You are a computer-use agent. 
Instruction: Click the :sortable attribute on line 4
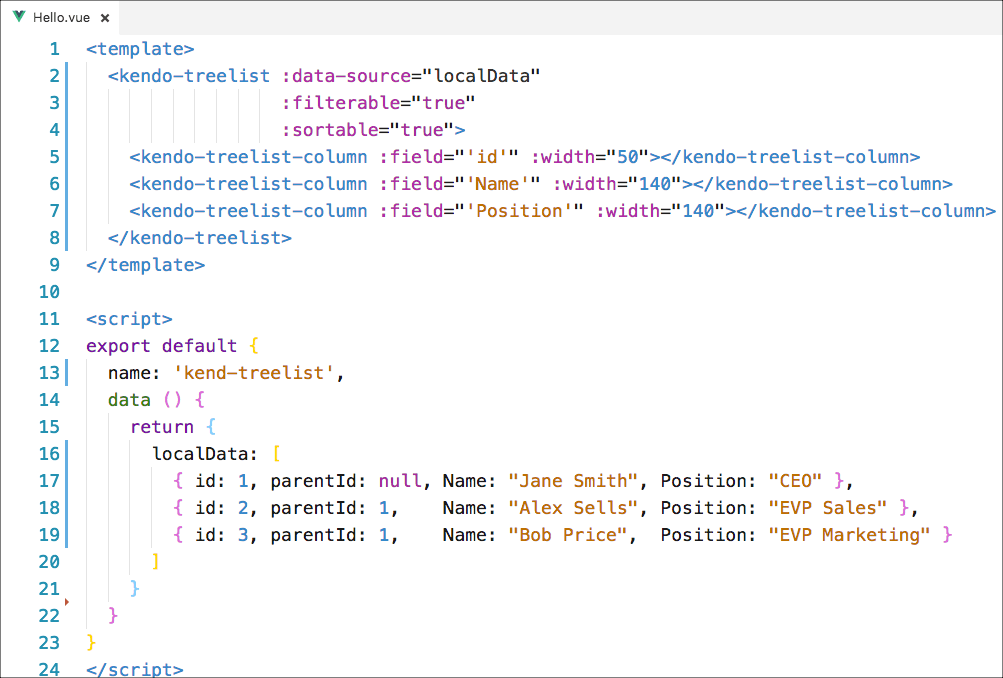[x=330, y=130]
